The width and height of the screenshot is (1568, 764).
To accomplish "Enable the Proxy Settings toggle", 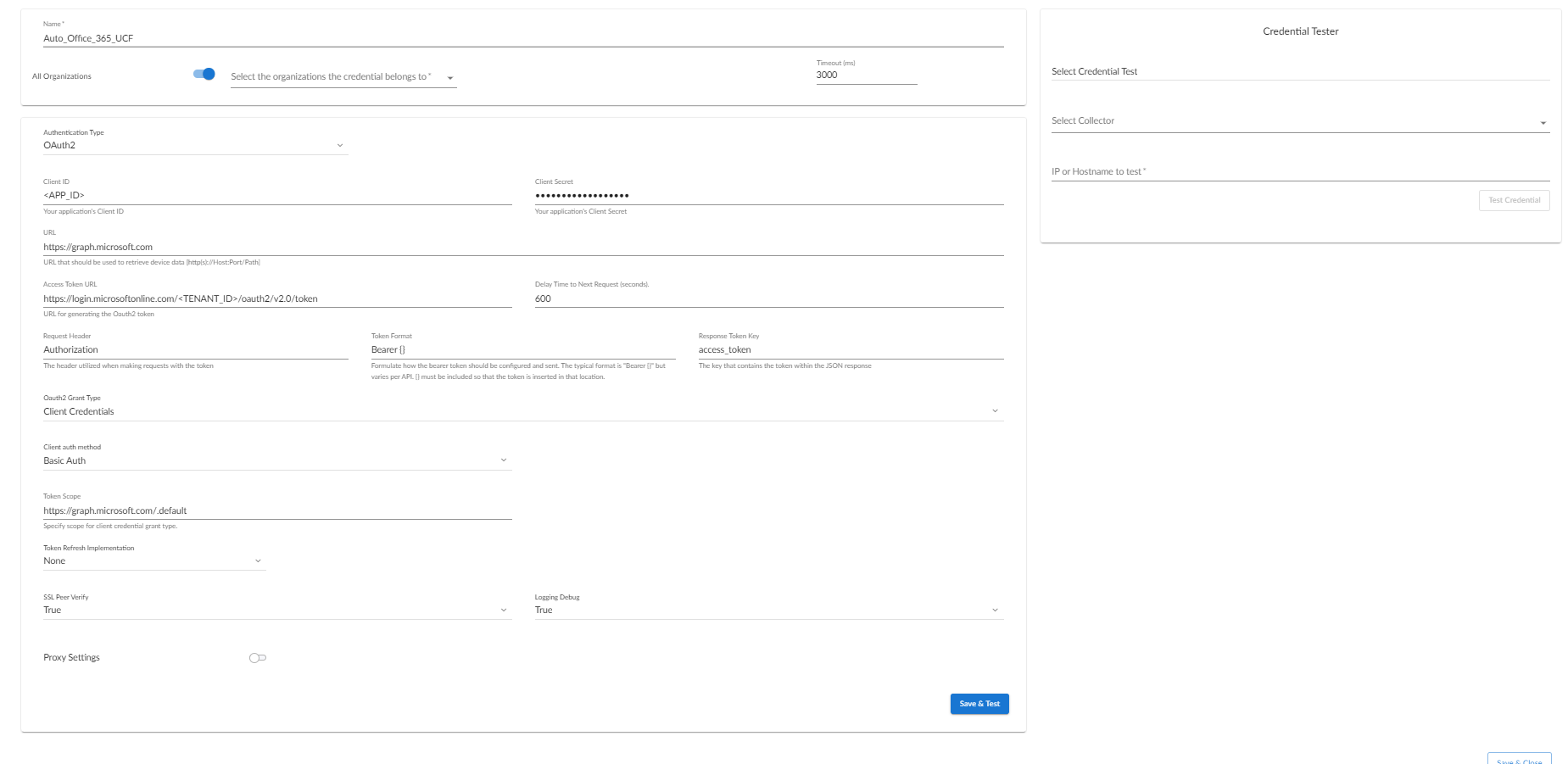I will (258, 657).
